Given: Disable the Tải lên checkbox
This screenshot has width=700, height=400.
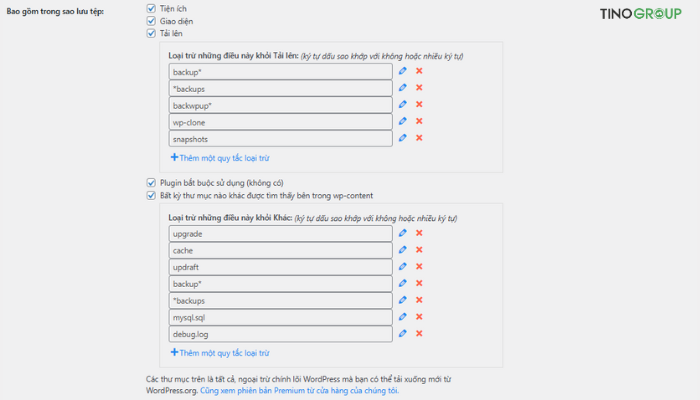Looking at the screenshot, I should pos(151,34).
